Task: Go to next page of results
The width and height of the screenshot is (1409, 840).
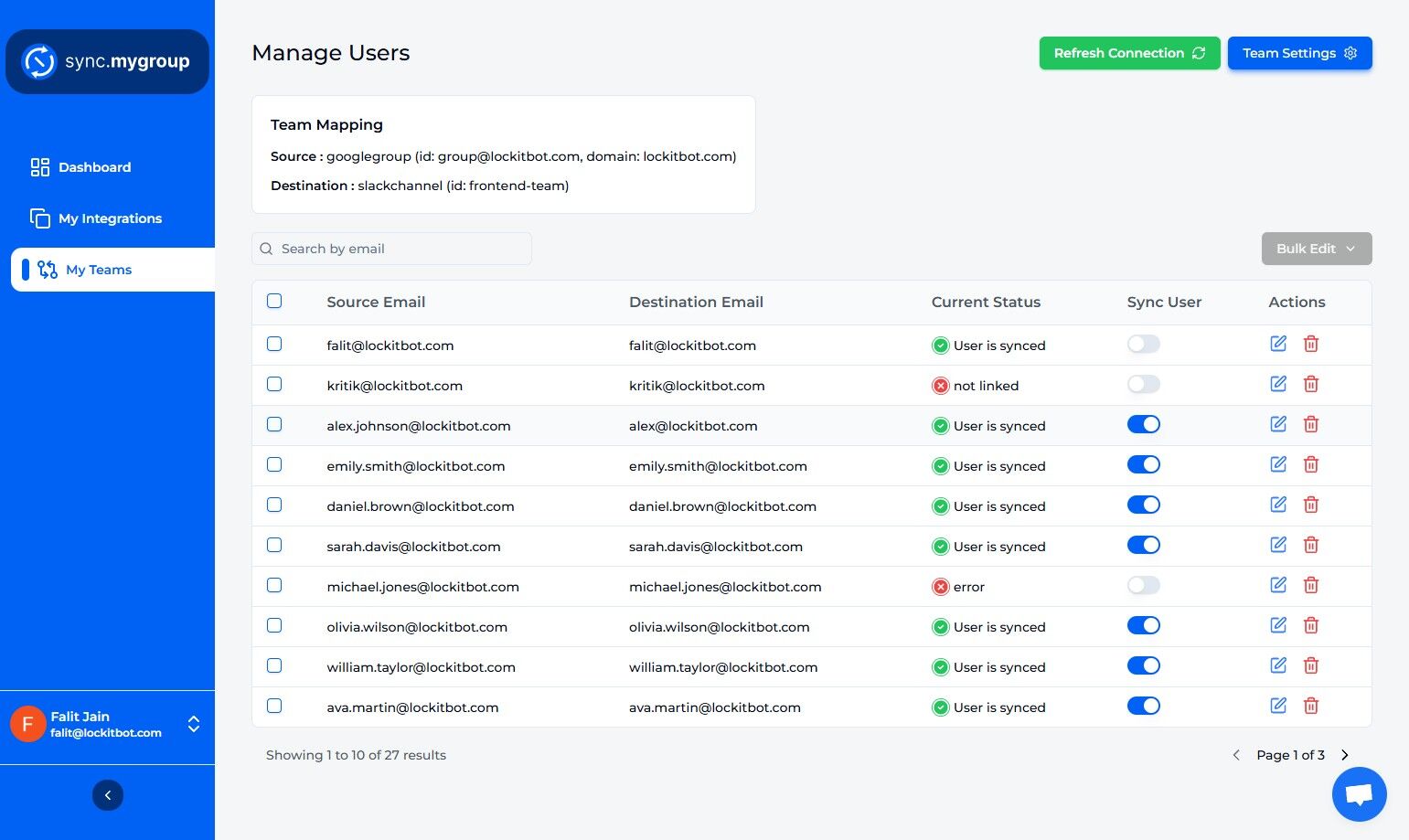Action: click(1345, 755)
